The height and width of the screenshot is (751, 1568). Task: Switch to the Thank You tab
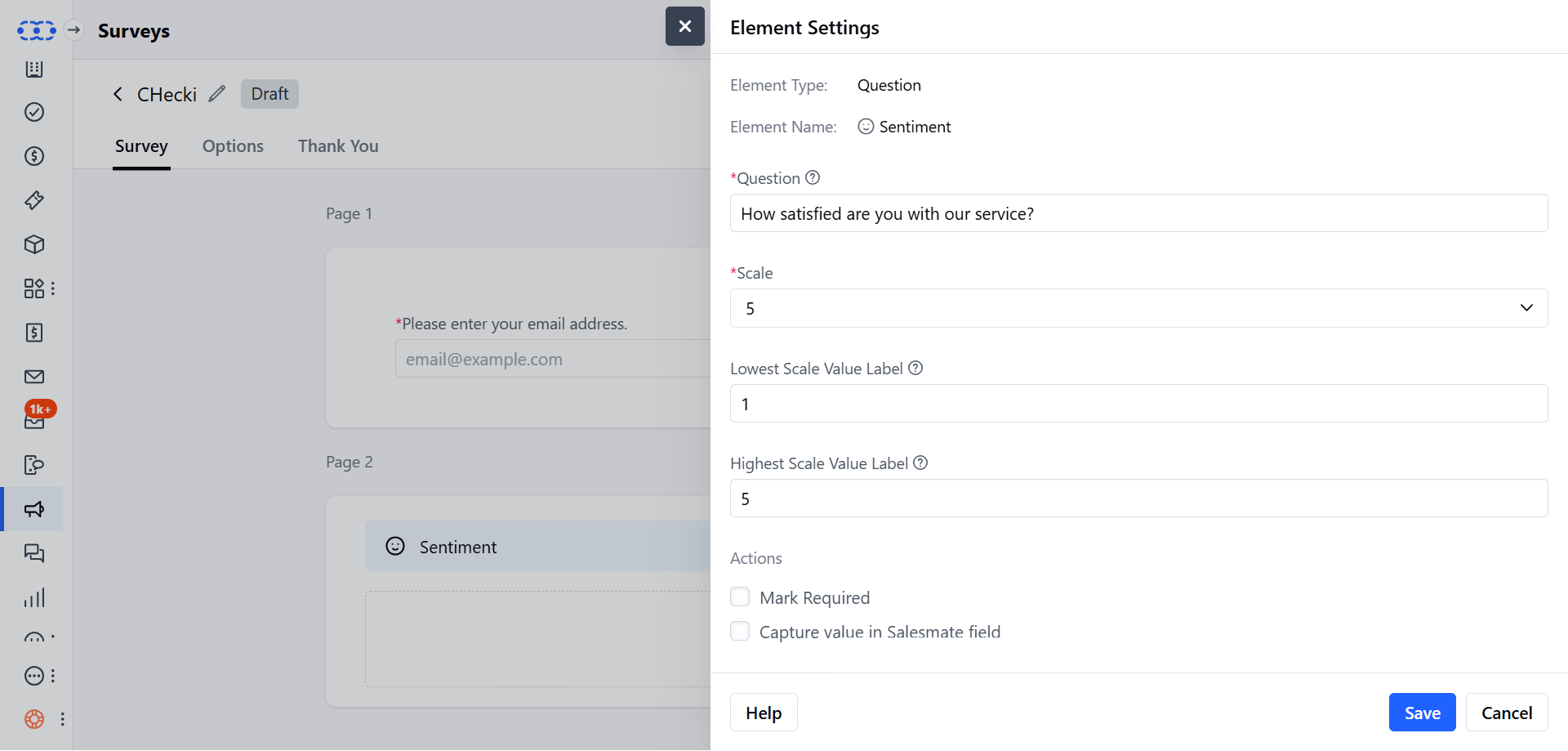tap(338, 146)
